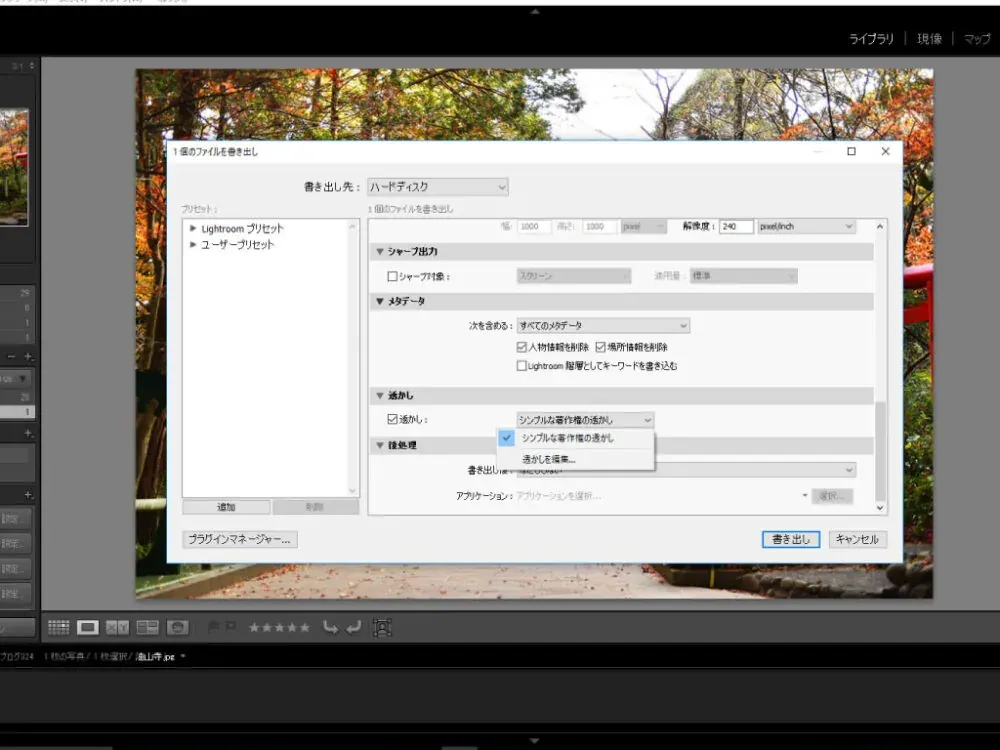1000x750 pixels.
Task: Expand ユーザープリセット tree item
Action: [x=193, y=244]
